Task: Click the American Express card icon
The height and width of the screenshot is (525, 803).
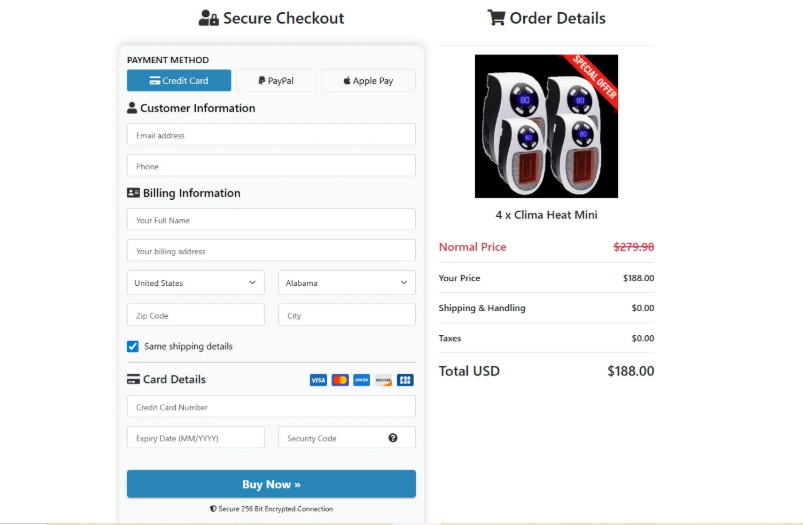Action: [x=361, y=380]
